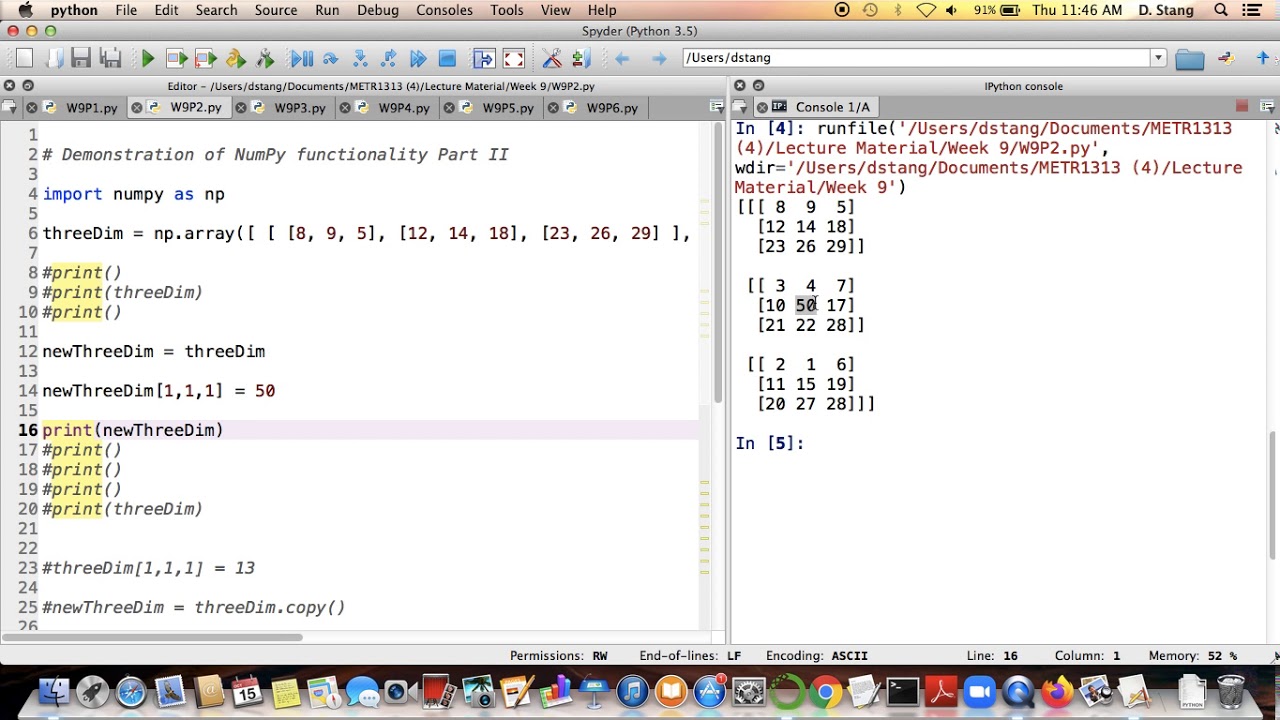This screenshot has width=1280, height=720.
Task: Open Terminal from the Dock
Action: point(902,692)
